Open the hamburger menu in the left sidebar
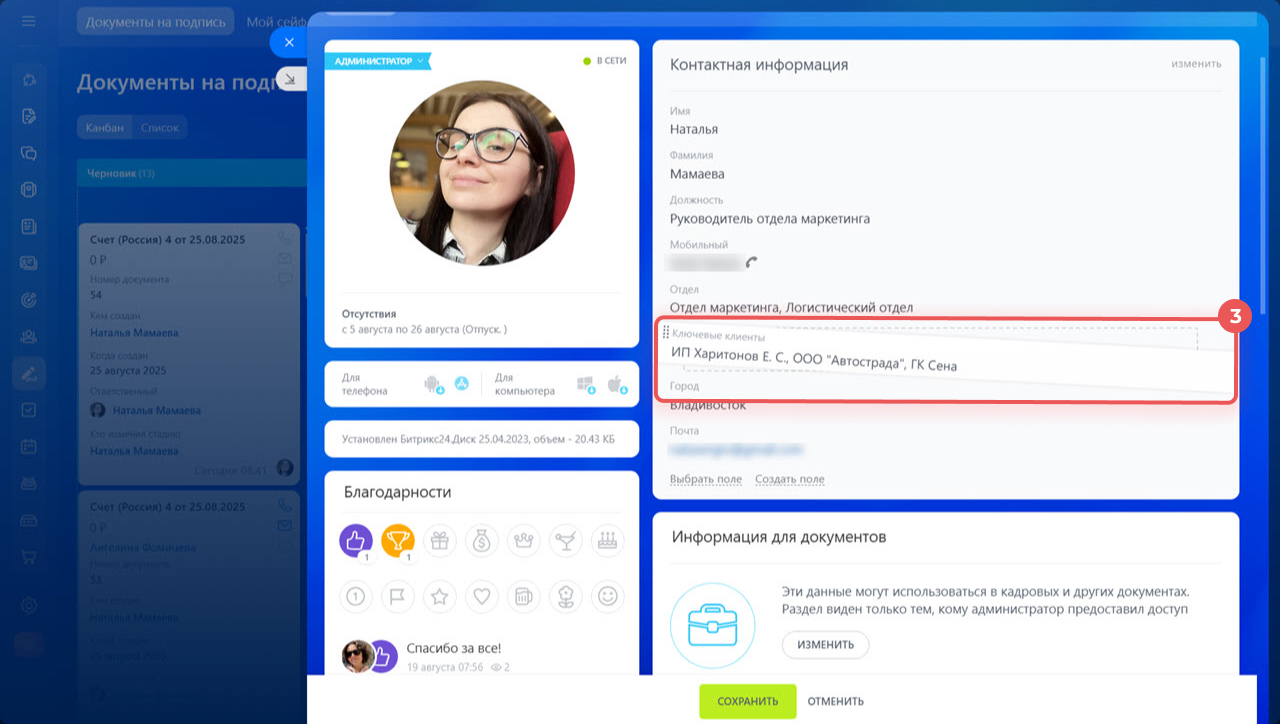This screenshot has height=724, width=1280. [28, 21]
